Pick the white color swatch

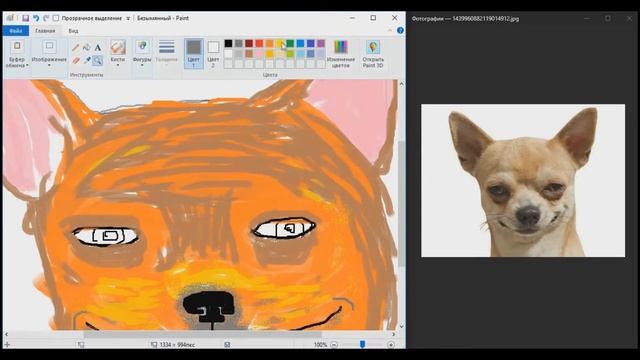pyautogui.click(x=228, y=53)
